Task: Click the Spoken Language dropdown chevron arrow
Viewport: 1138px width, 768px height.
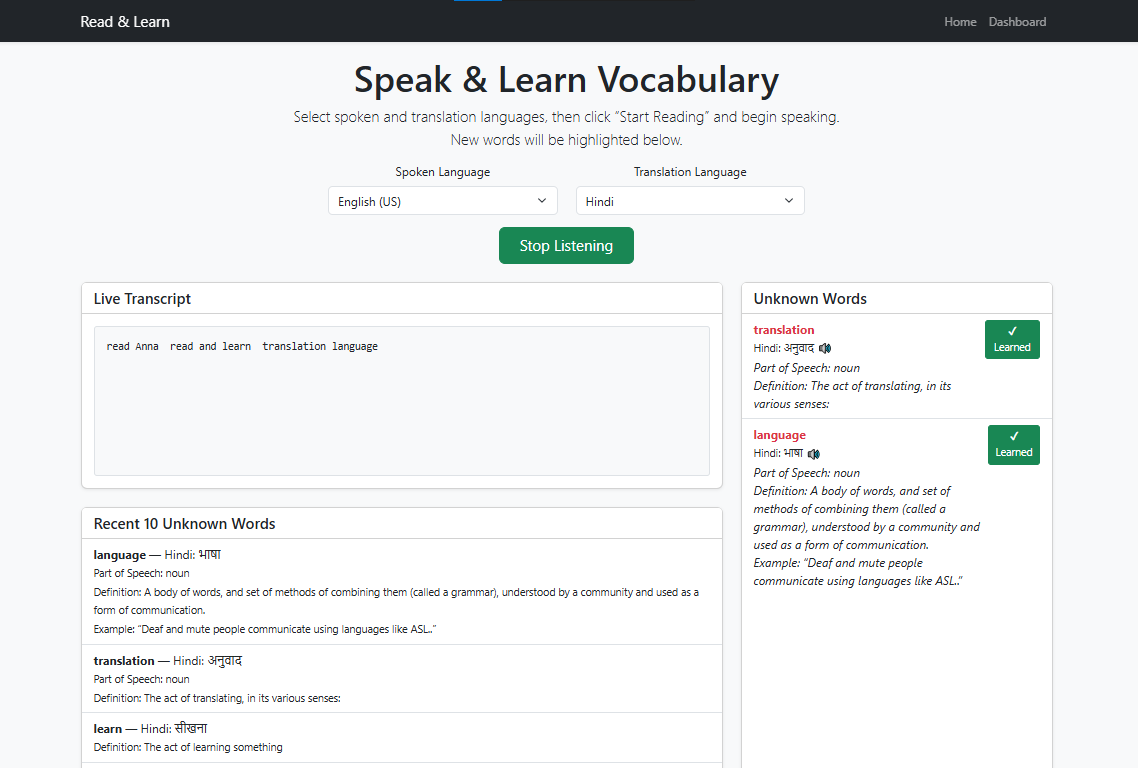Action: tap(542, 201)
